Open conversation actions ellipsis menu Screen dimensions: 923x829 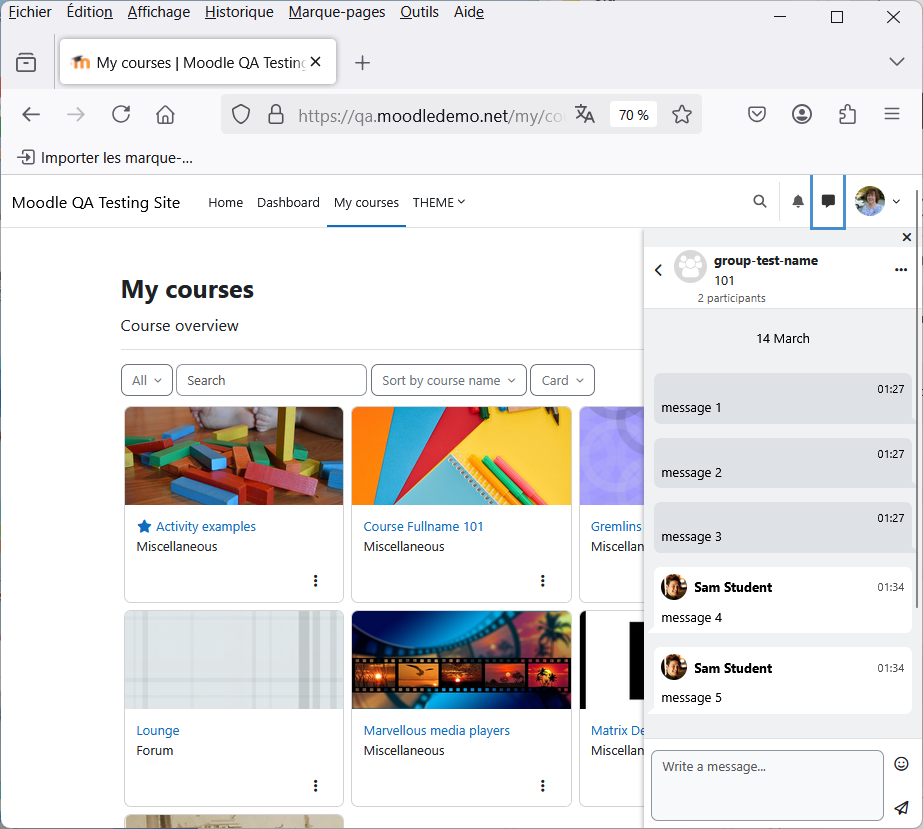pyautogui.click(x=901, y=270)
